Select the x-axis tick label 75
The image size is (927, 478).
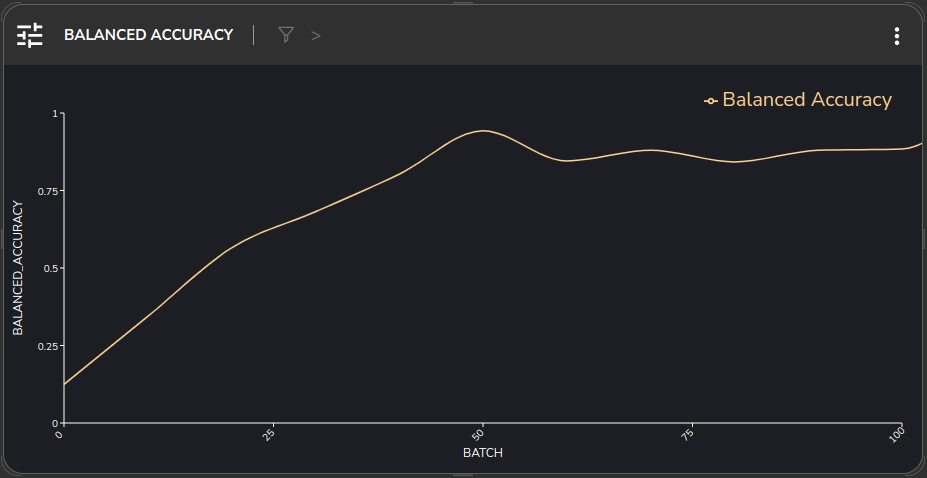[x=688, y=434]
